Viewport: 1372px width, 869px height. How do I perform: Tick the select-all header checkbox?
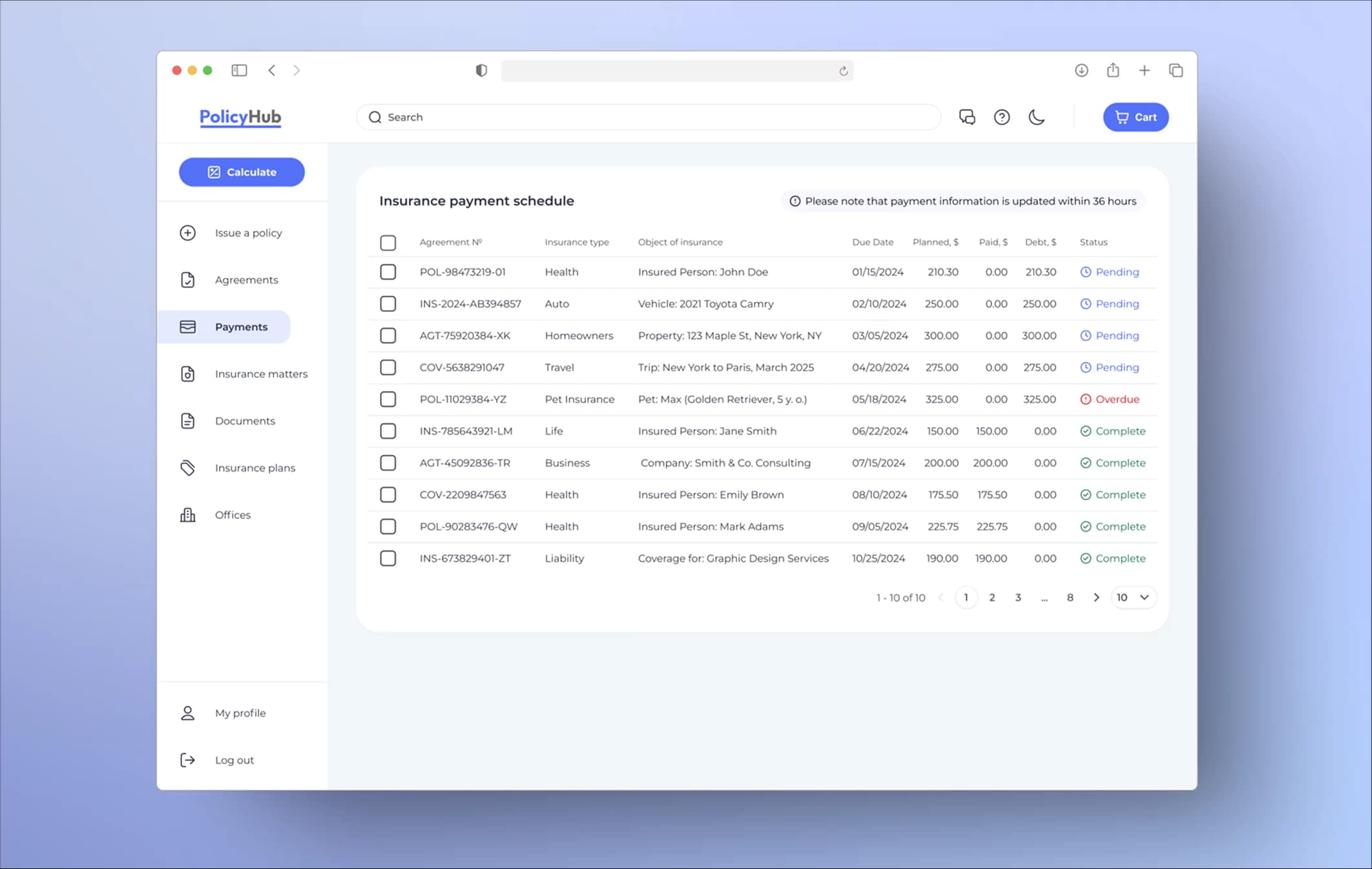click(x=388, y=243)
